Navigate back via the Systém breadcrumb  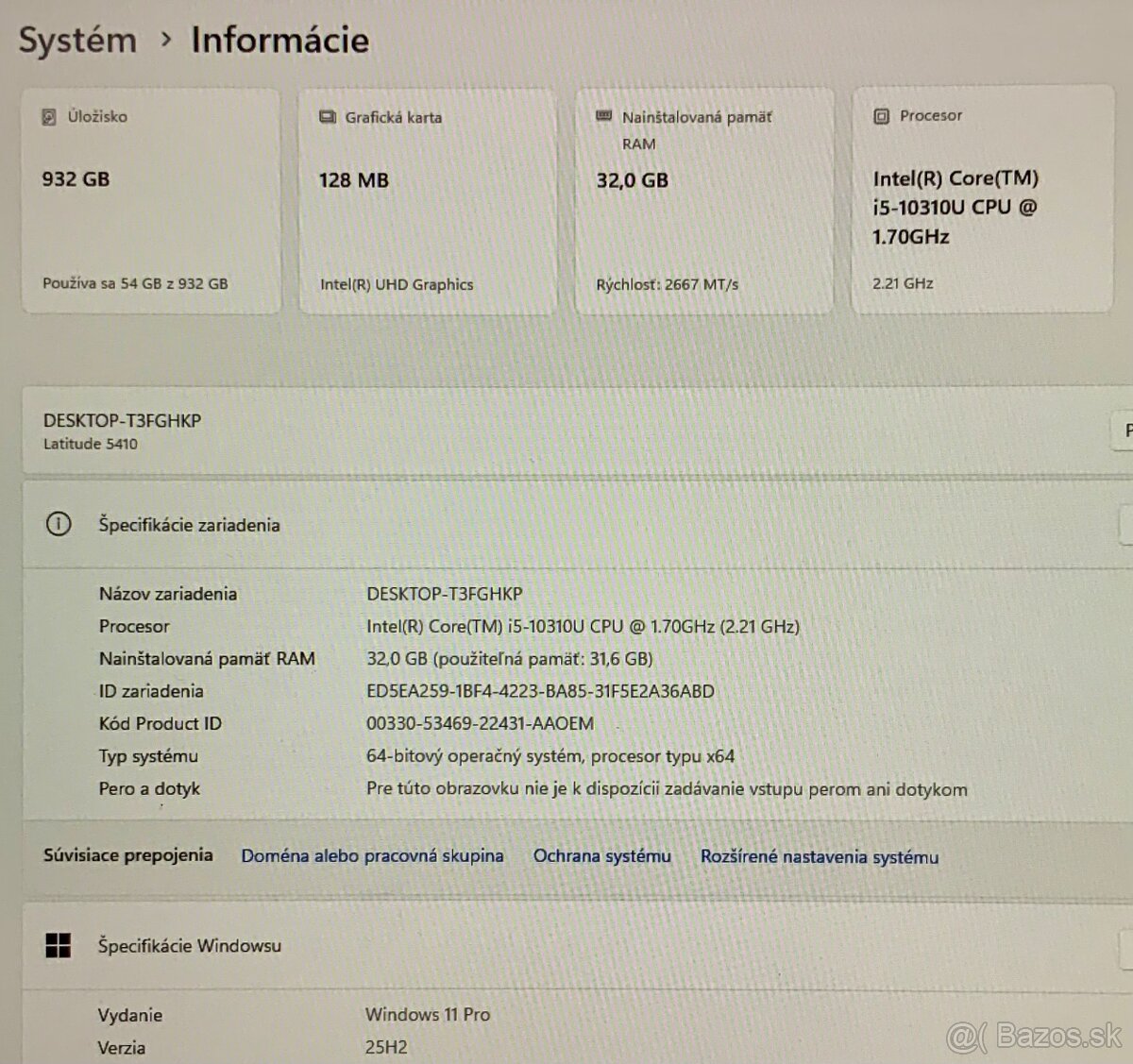(76, 40)
